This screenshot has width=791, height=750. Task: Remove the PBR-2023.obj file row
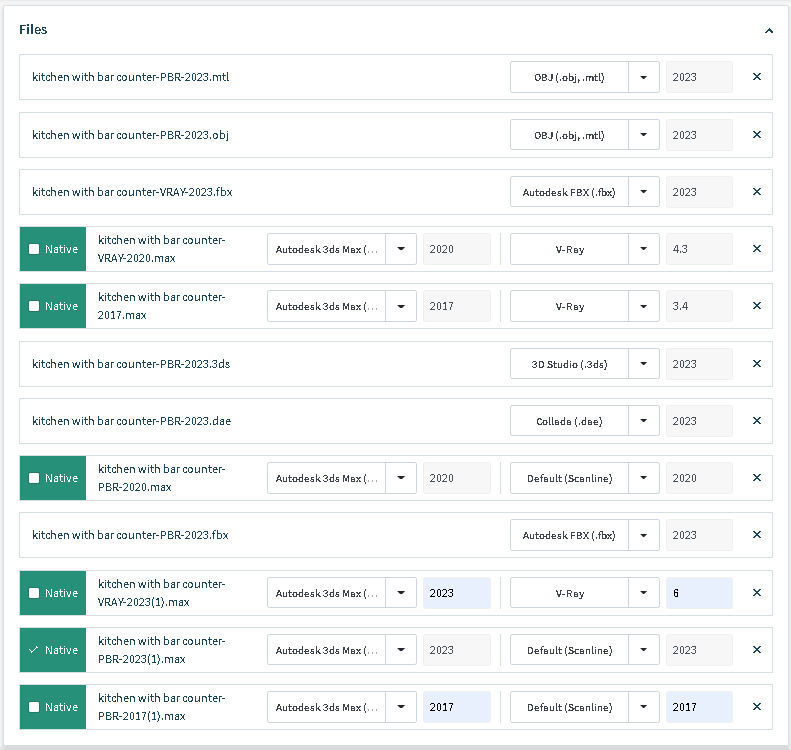[x=756, y=135]
